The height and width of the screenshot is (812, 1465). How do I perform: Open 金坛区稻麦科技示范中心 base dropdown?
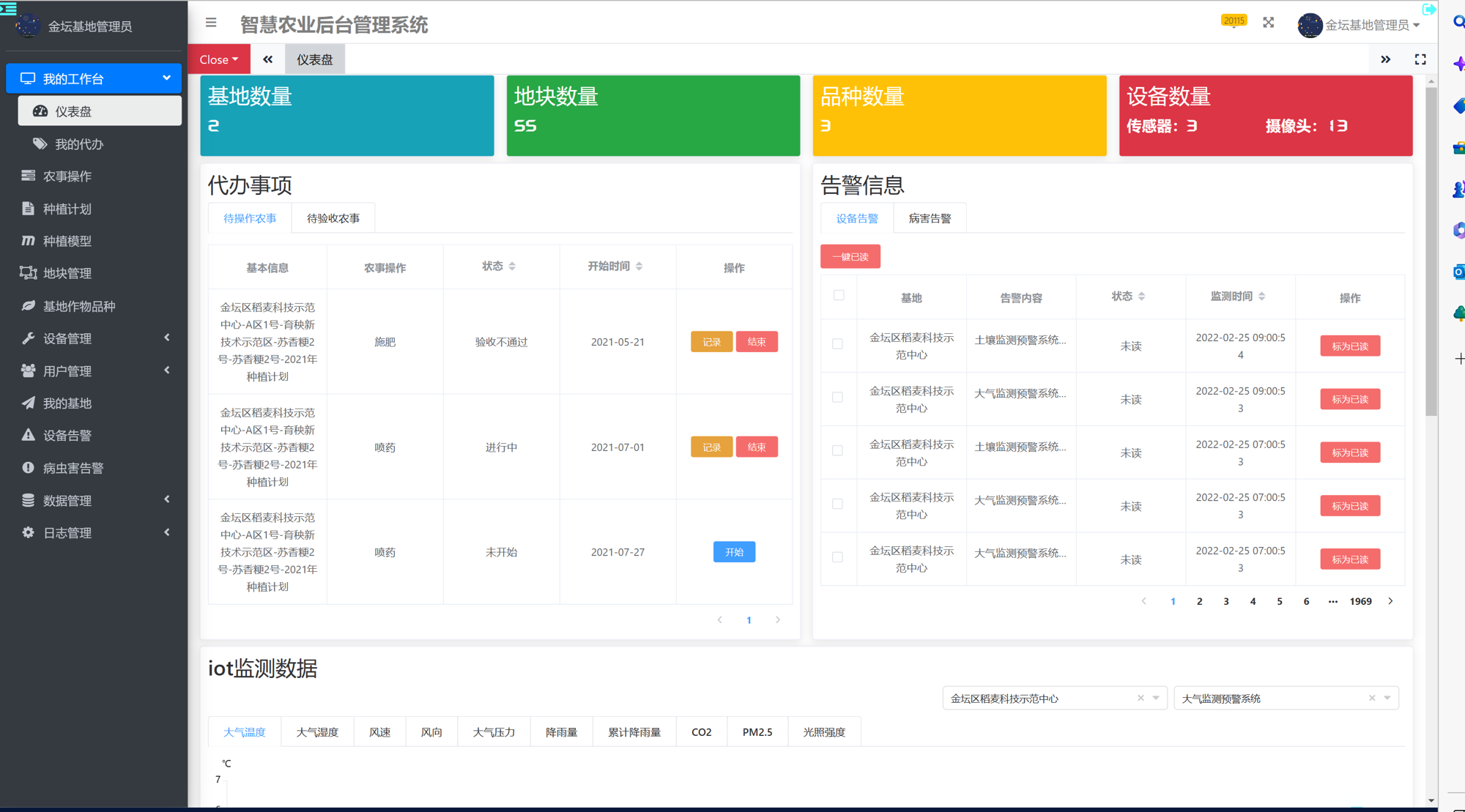click(1054, 698)
